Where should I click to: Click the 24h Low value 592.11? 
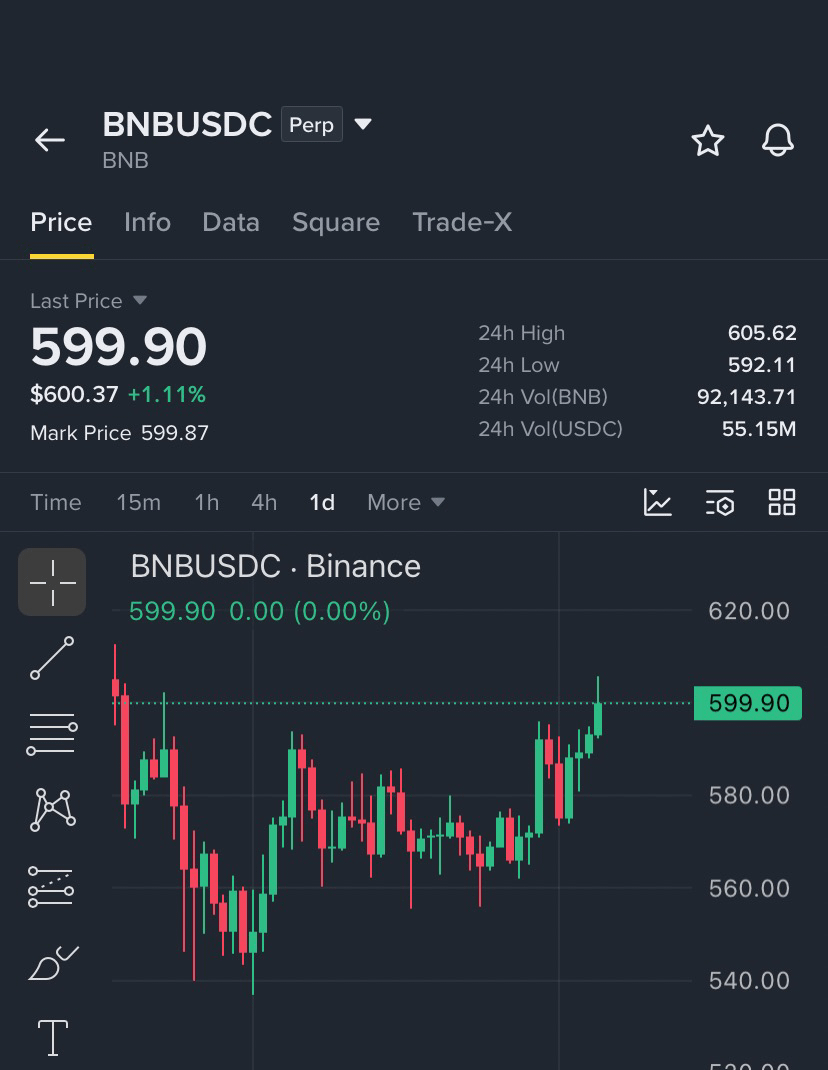pyautogui.click(x=762, y=364)
